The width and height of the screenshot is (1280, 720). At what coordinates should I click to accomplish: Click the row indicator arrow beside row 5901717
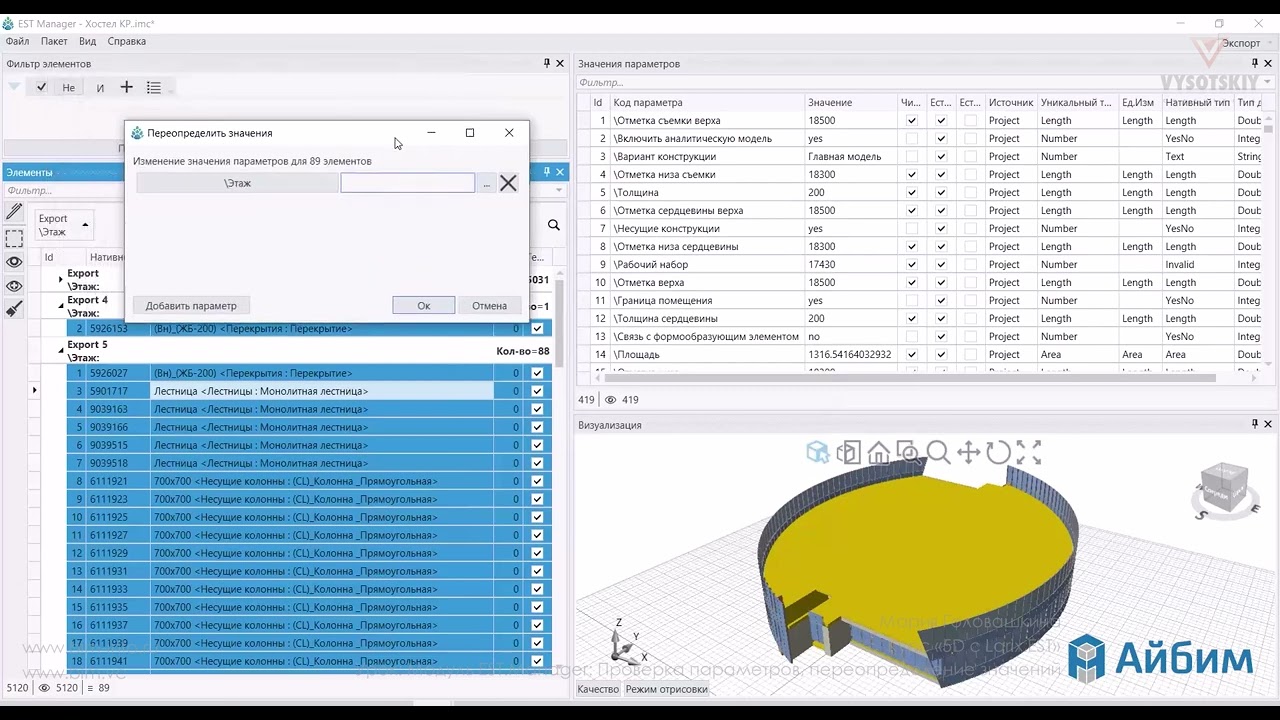coord(35,391)
